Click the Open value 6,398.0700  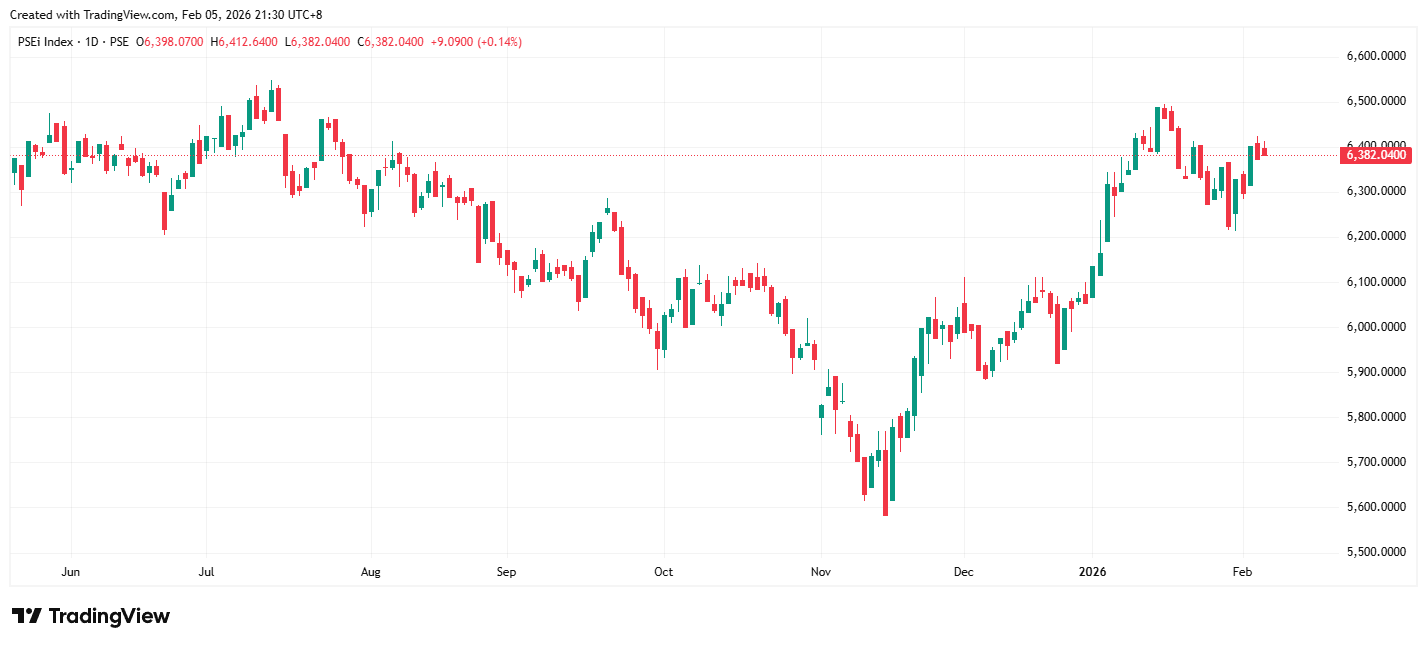click(x=174, y=42)
